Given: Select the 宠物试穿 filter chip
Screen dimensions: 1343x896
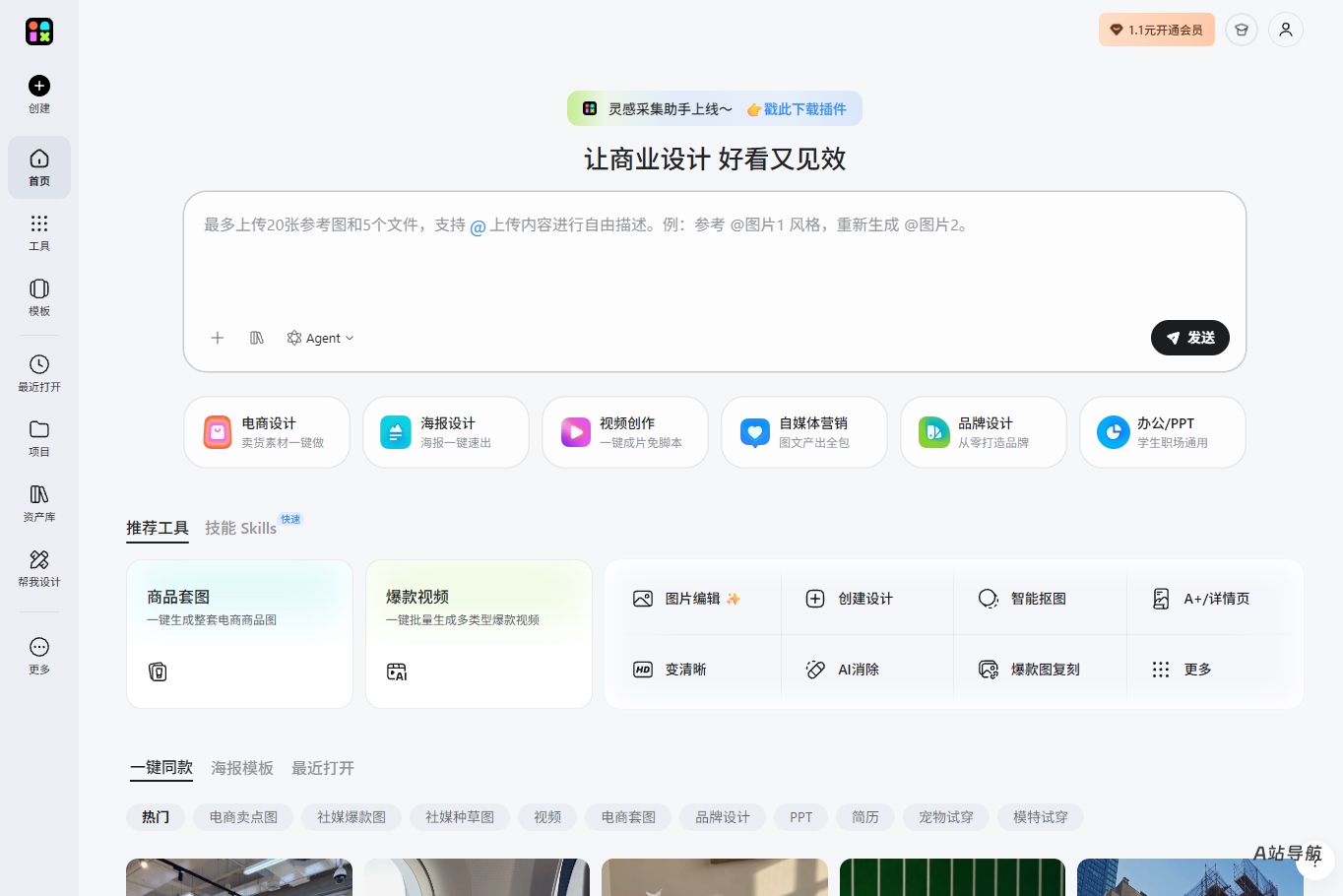Looking at the screenshot, I should point(946,817).
